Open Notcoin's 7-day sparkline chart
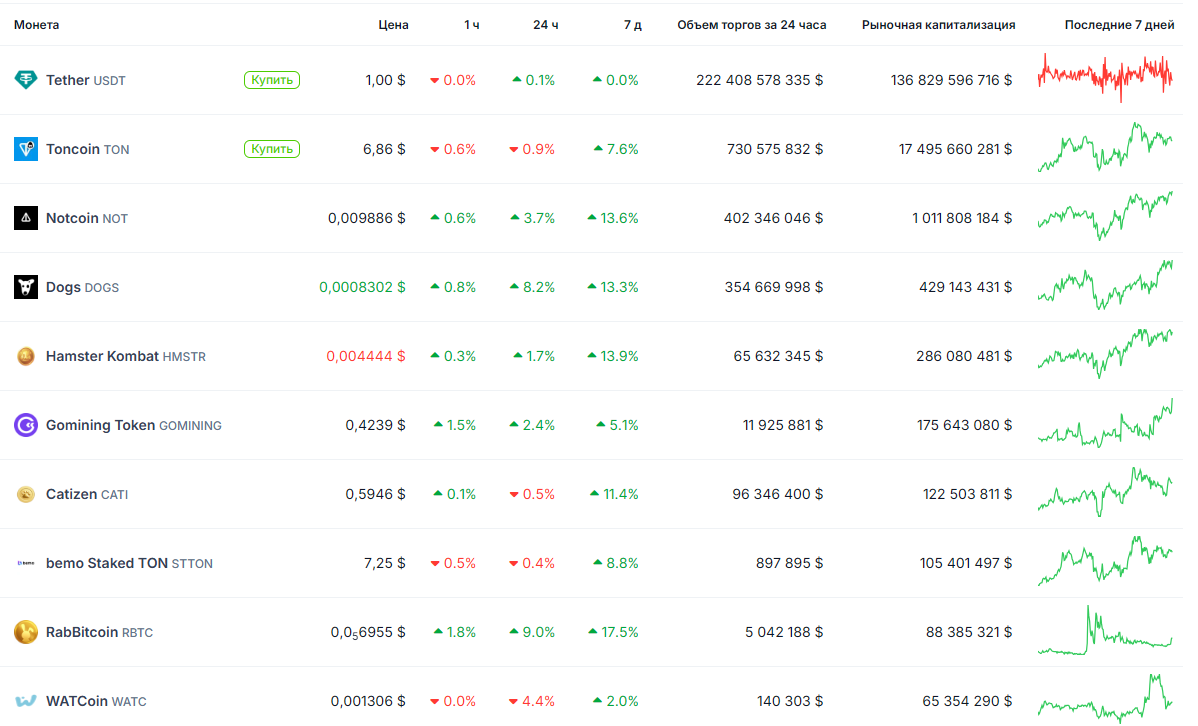This screenshot has height=726, width=1198. click(x=1105, y=216)
